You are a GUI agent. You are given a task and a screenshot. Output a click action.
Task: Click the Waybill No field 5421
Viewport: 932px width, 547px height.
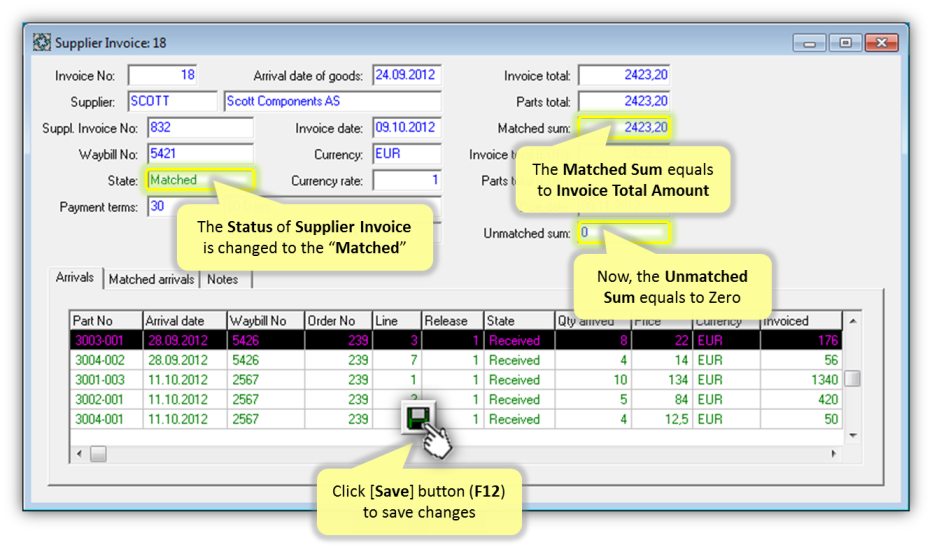[199, 154]
